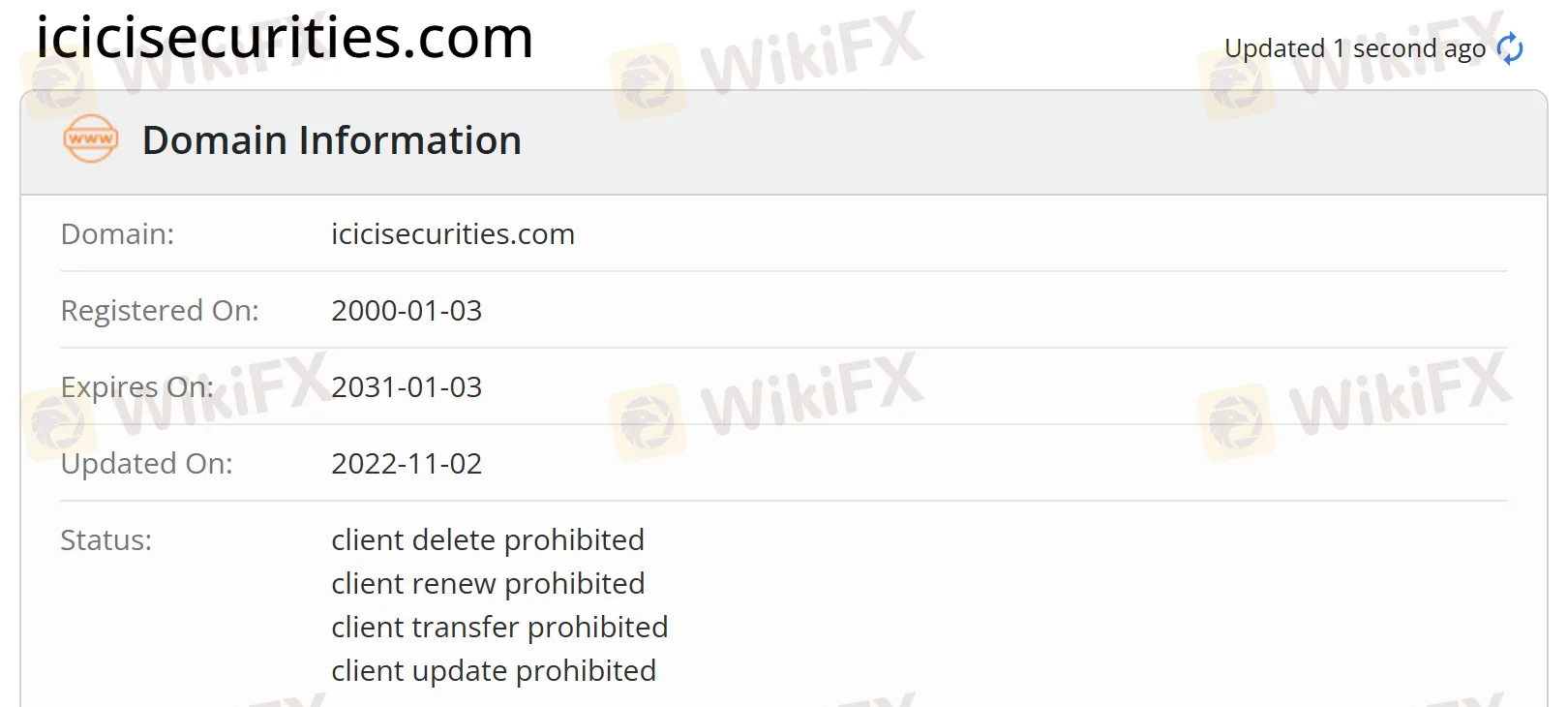Click the client update prohibited entry
This screenshot has width=1568, height=707.
point(494,669)
